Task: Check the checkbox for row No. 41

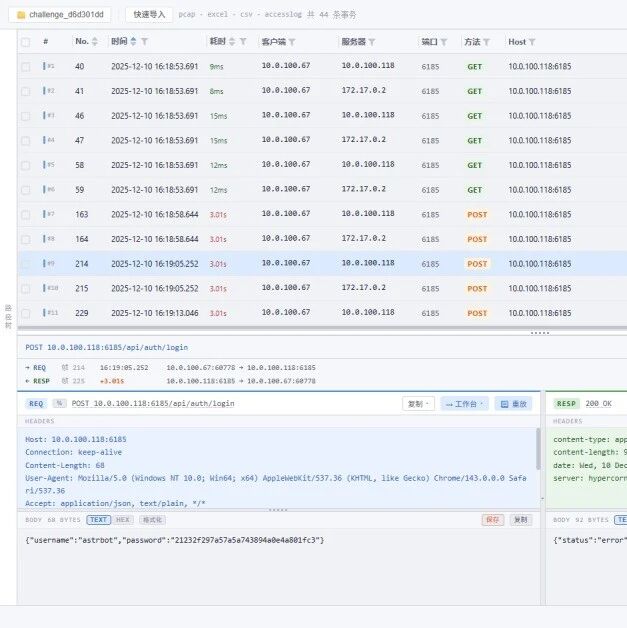Action: coord(26,91)
